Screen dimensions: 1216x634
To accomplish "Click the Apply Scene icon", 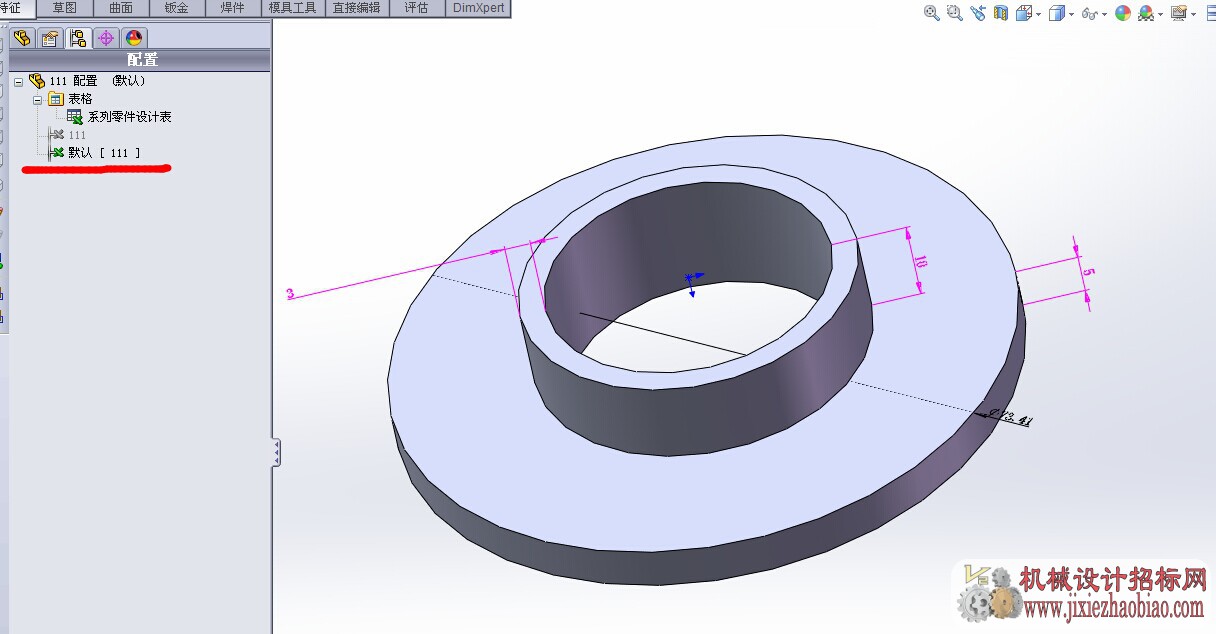I will pyautogui.click(x=1146, y=13).
